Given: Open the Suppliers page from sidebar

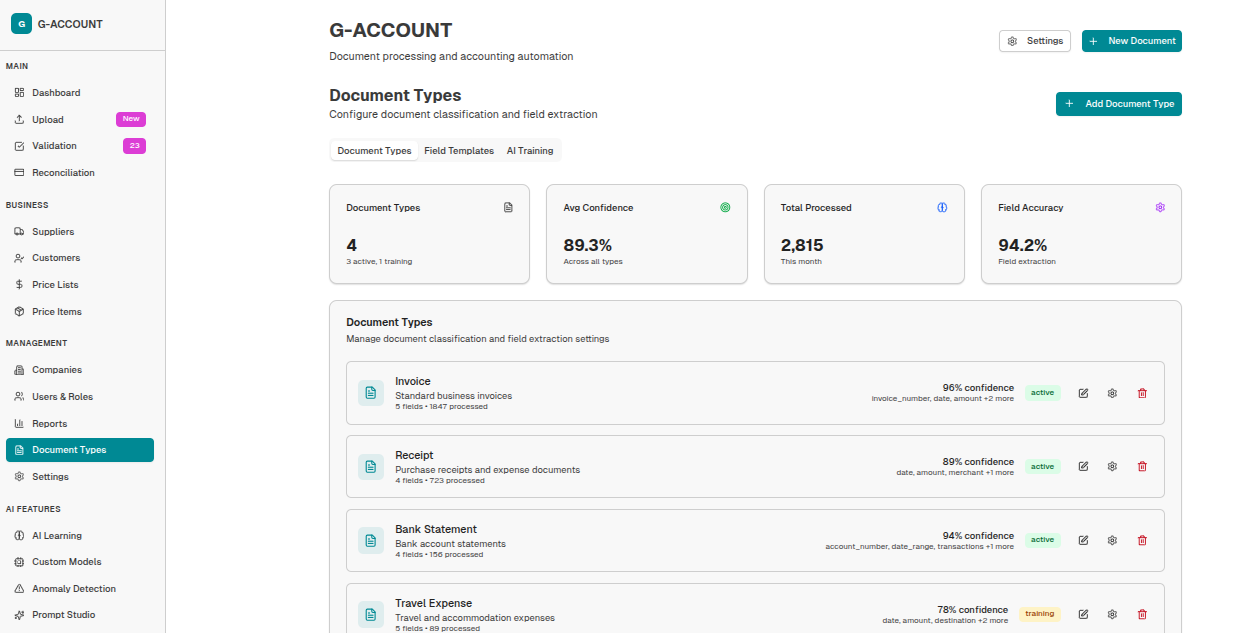Looking at the screenshot, I should [x=53, y=232].
